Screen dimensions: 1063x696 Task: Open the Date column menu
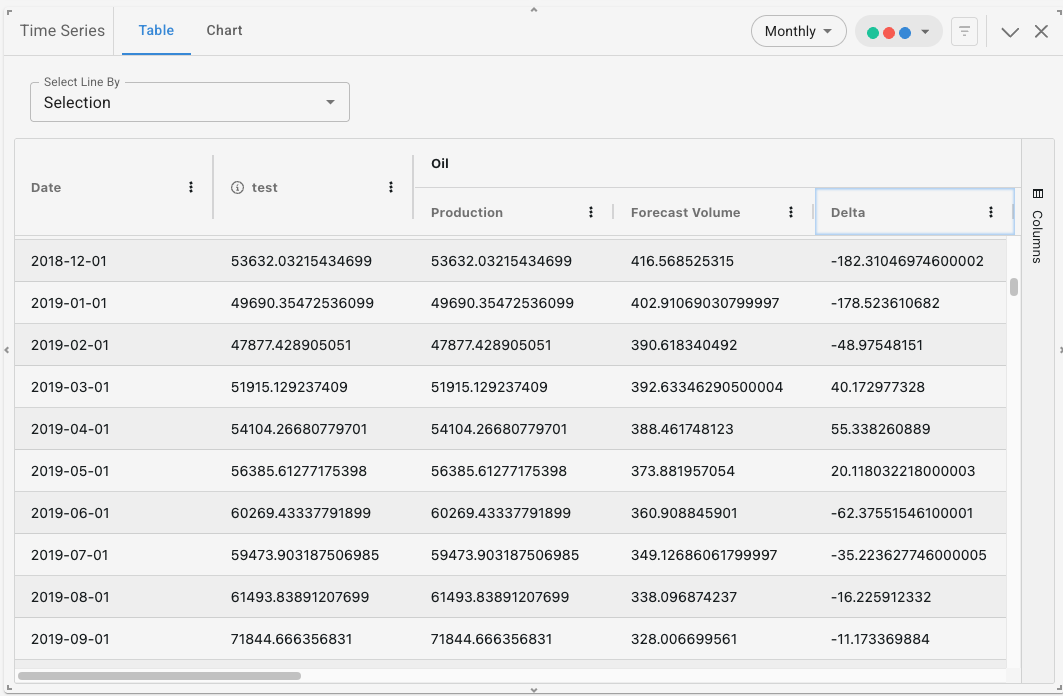[x=191, y=187]
